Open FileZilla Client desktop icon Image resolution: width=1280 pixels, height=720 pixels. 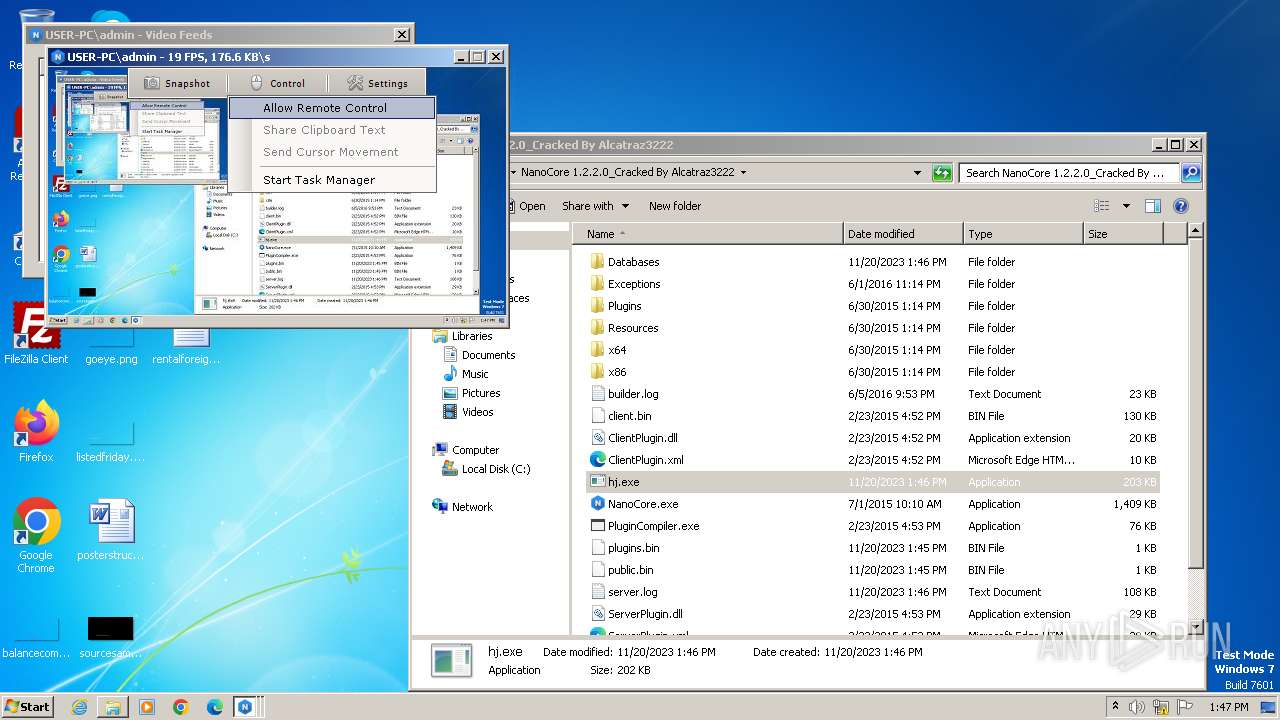[x=36, y=333]
